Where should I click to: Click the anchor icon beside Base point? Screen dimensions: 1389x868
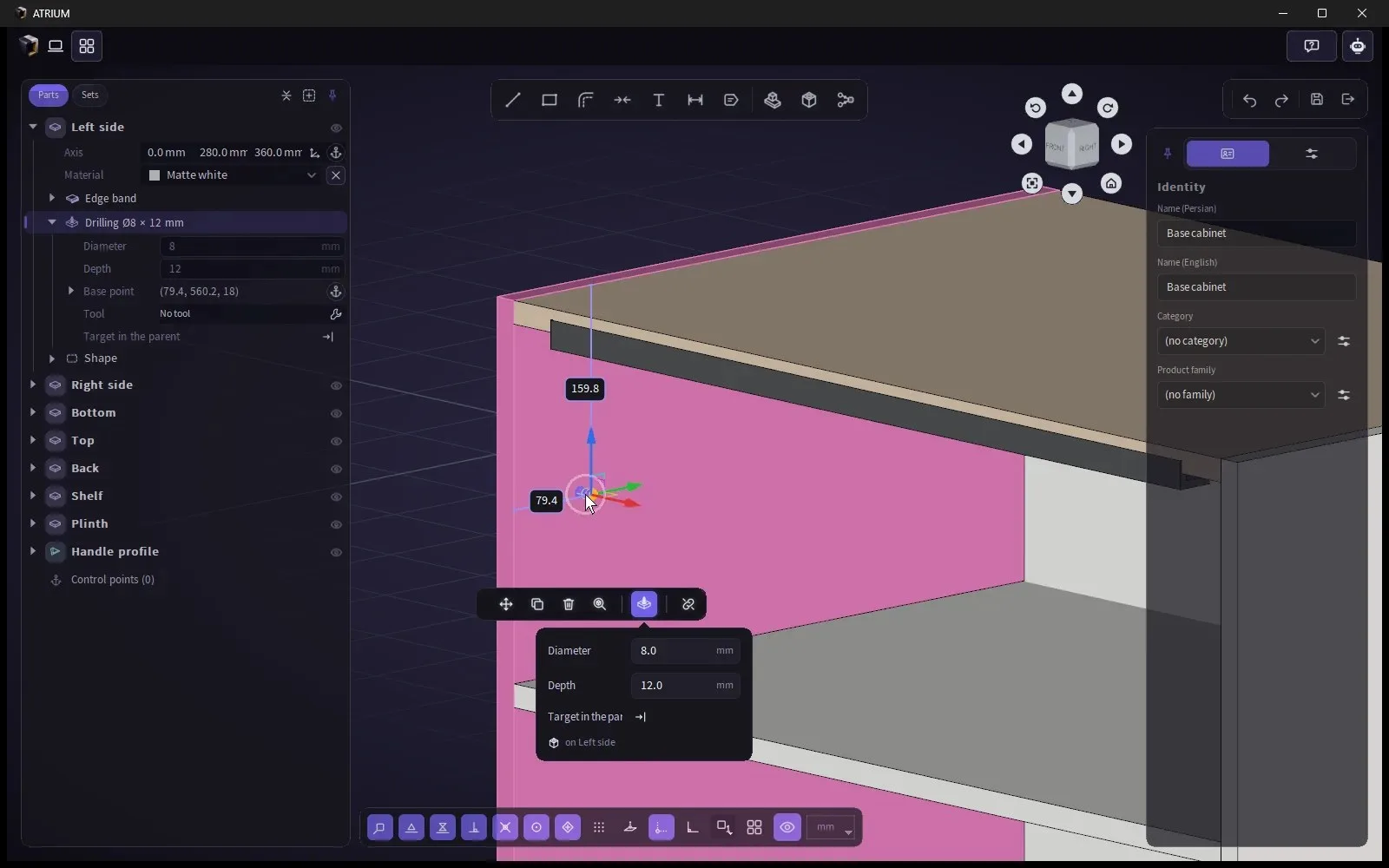pyautogui.click(x=336, y=292)
